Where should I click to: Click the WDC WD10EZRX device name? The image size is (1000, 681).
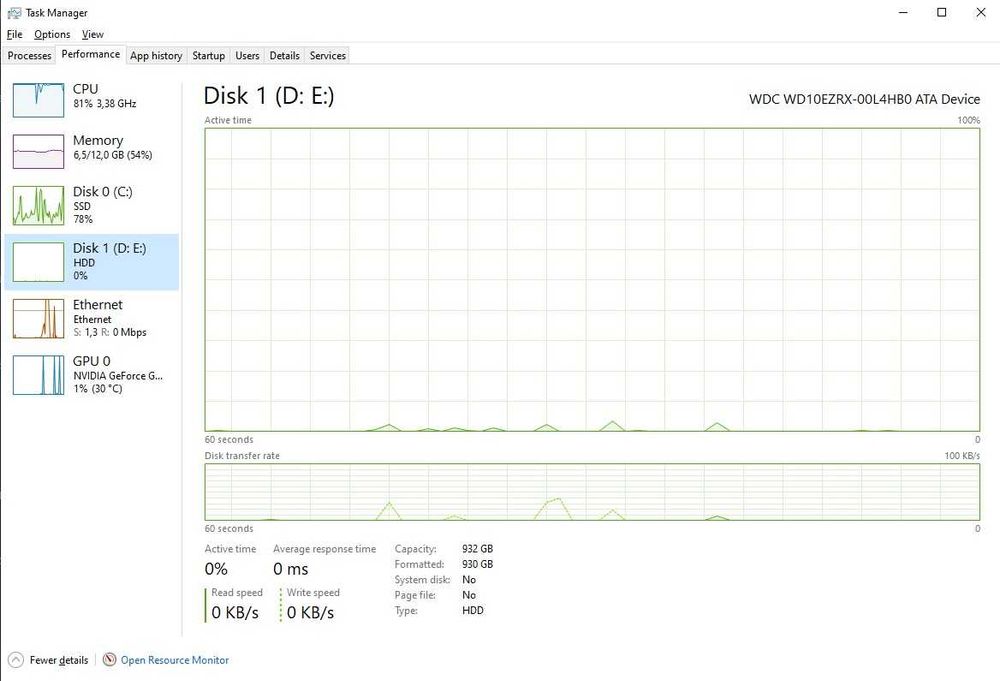864,99
